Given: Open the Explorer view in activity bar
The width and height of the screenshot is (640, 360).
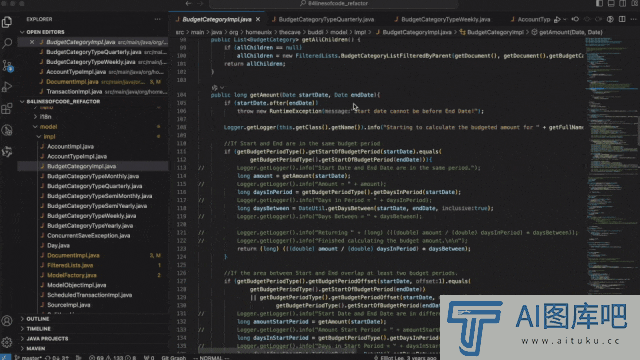Looking at the screenshot, I should (x=7, y=22).
